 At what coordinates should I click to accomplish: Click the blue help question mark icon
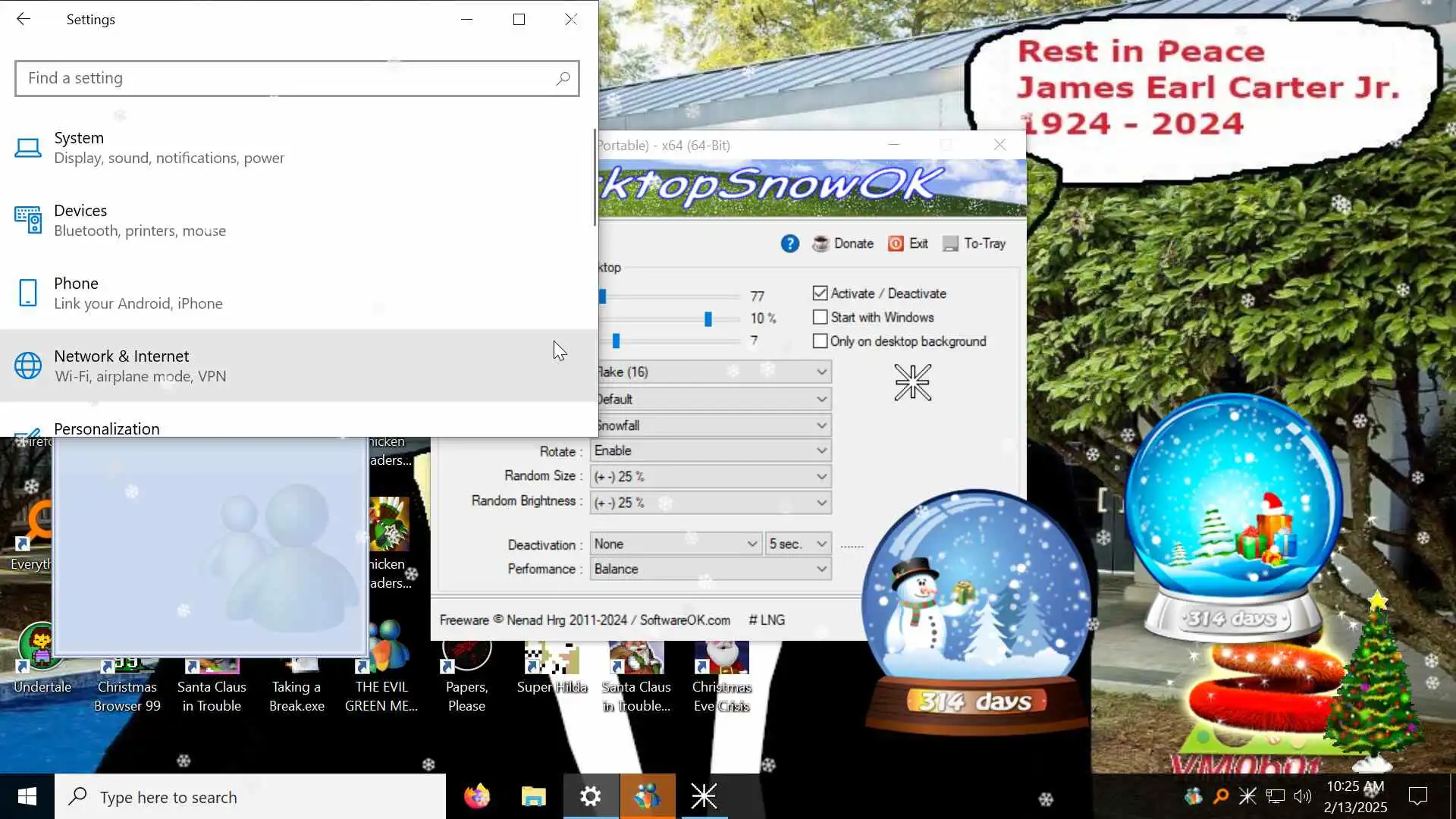tap(789, 243)
